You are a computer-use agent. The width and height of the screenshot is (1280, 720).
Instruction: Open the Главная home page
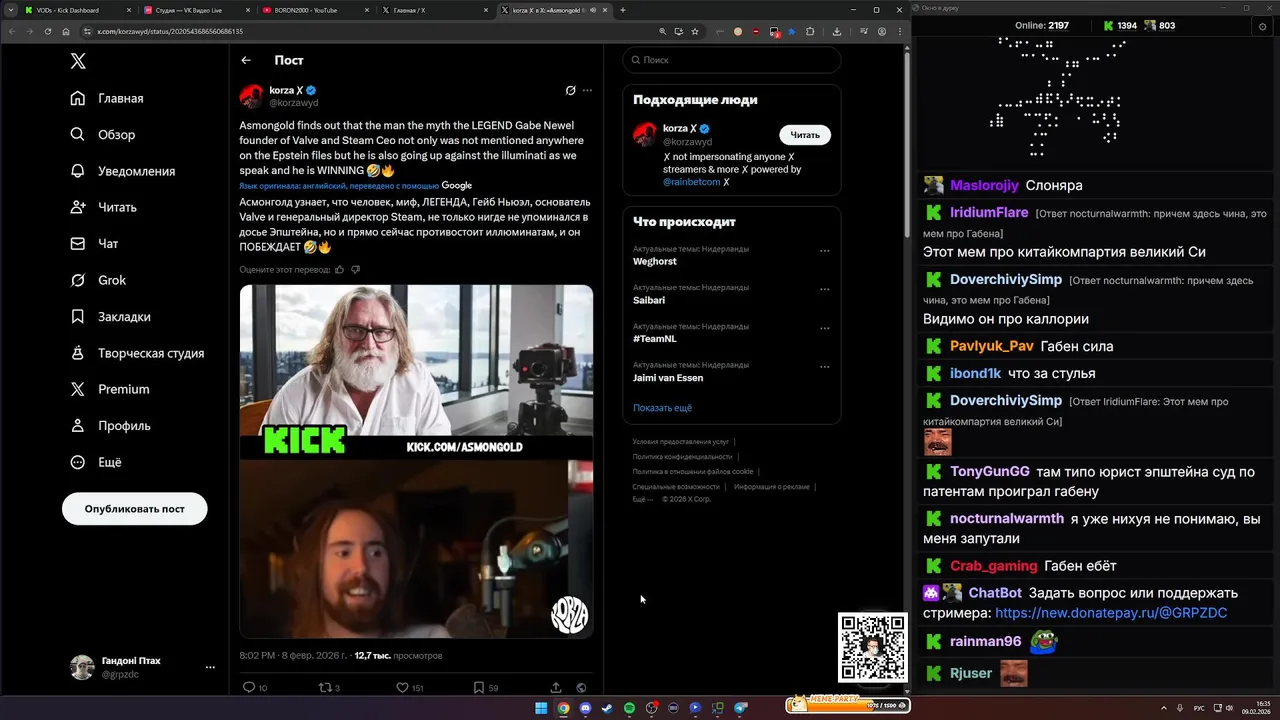tap(108, 98)
